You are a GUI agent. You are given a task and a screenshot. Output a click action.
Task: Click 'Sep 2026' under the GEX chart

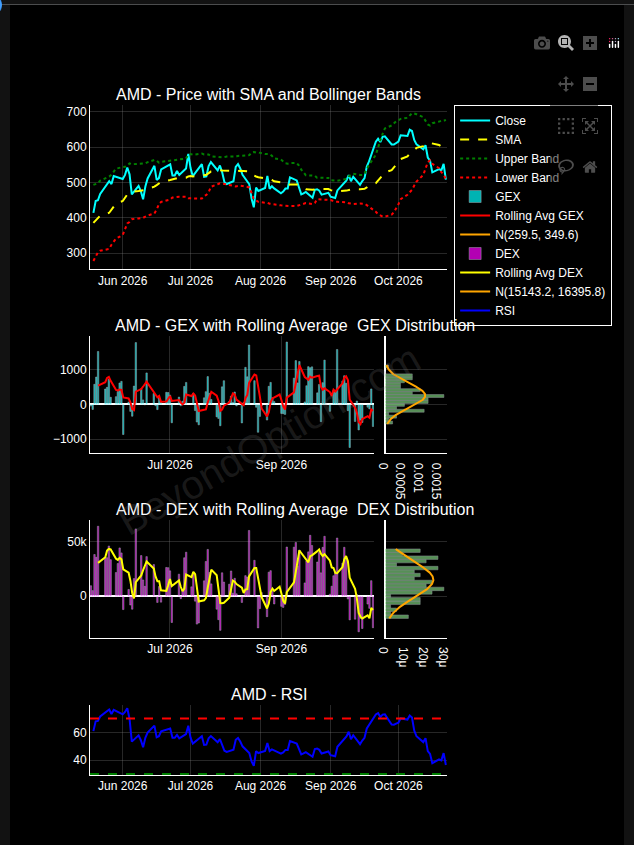[281, 465]
